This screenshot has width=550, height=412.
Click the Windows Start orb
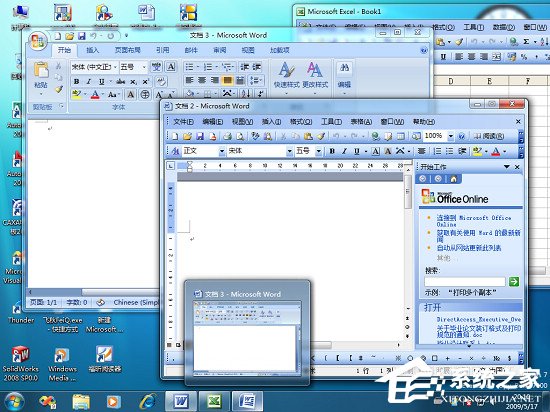(x=14, y=400)
